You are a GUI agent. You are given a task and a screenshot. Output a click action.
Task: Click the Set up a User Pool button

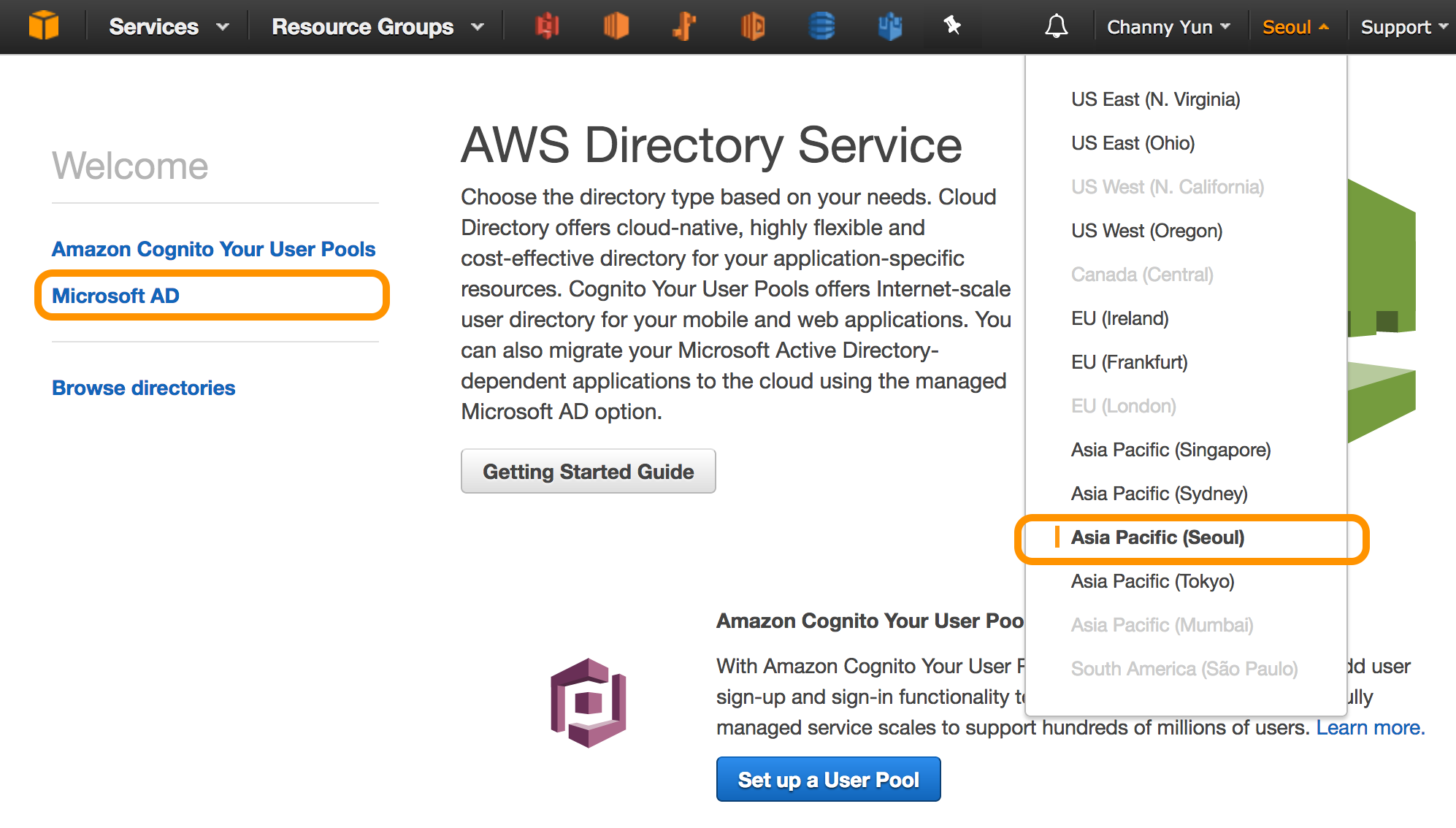point(828,779)
